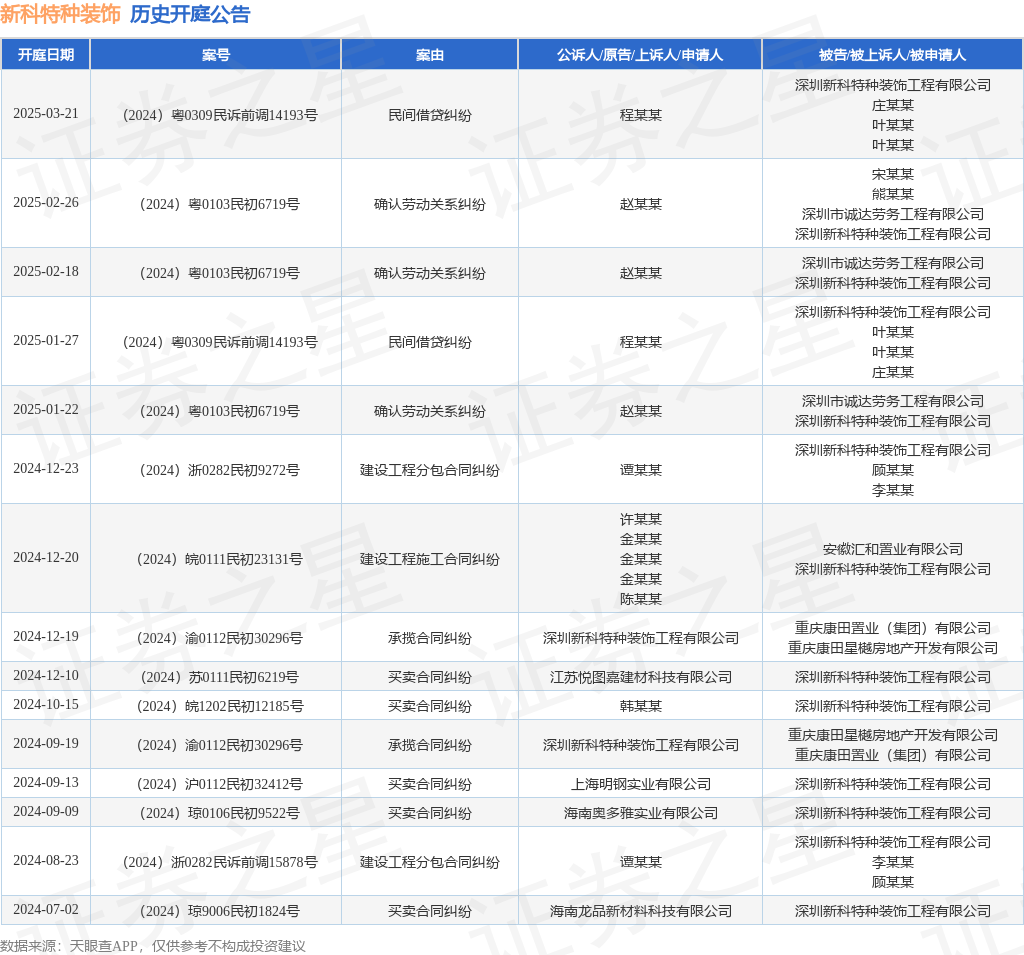Click '庄某某' in the 2025-03-21 row
This screenshot has height=955, width=1024.
[893, 105]
